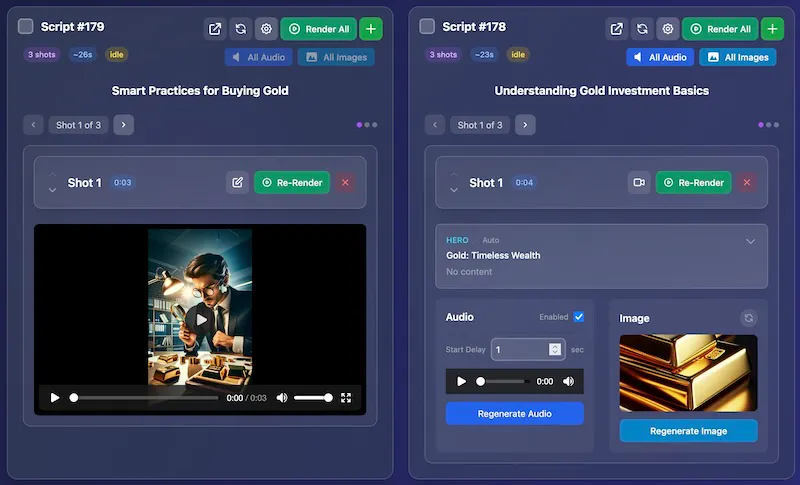
Task: Click the '3 shots' badge in Script #179
Action: click(42, 55)
